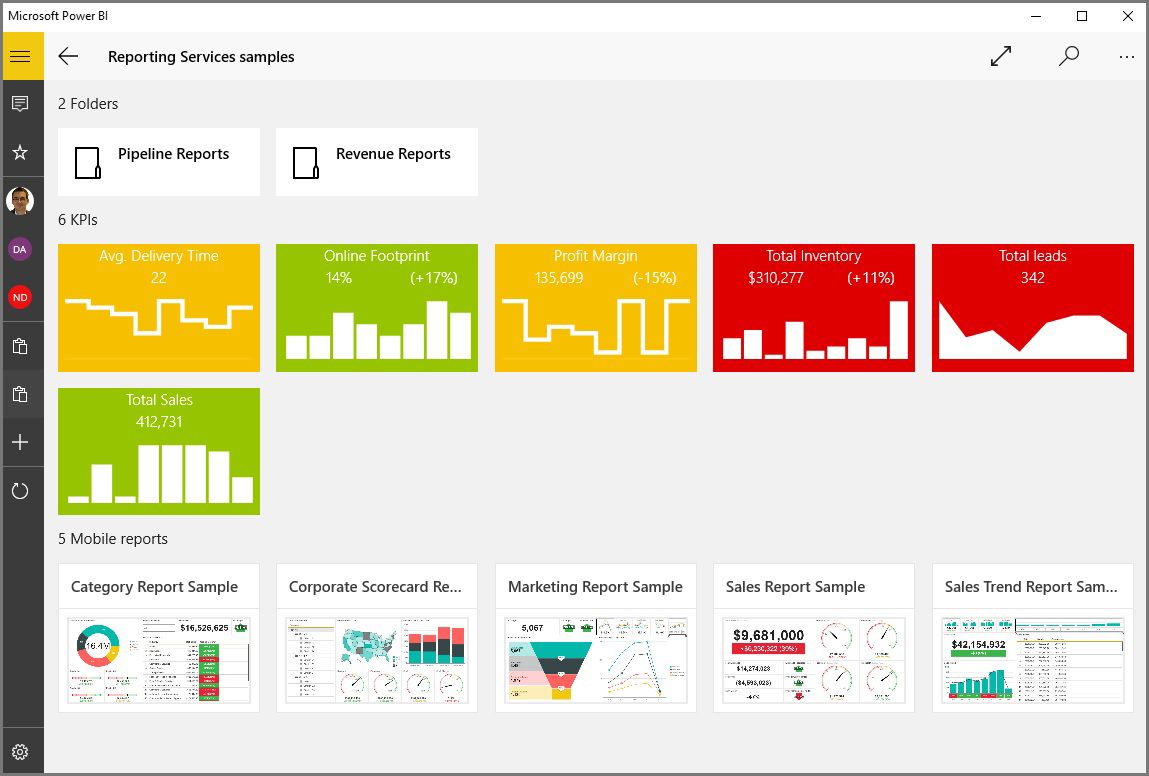Viewport: 1149px width, 776px height.
Task: Open the more options ellipsis menu
Action: coord(1127,57)
